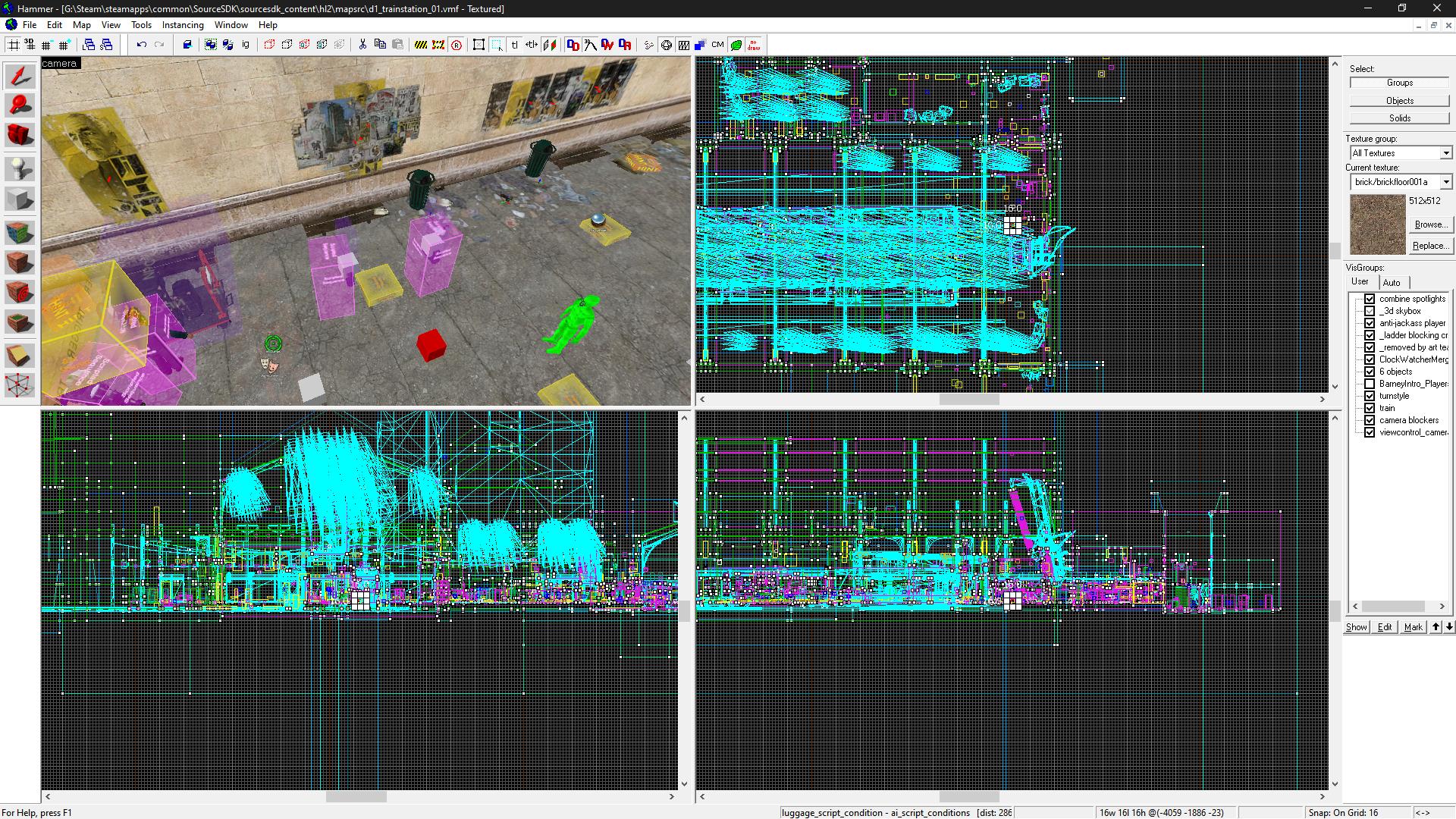
Task: Open the Tools menu
Action: pos(141,25)
